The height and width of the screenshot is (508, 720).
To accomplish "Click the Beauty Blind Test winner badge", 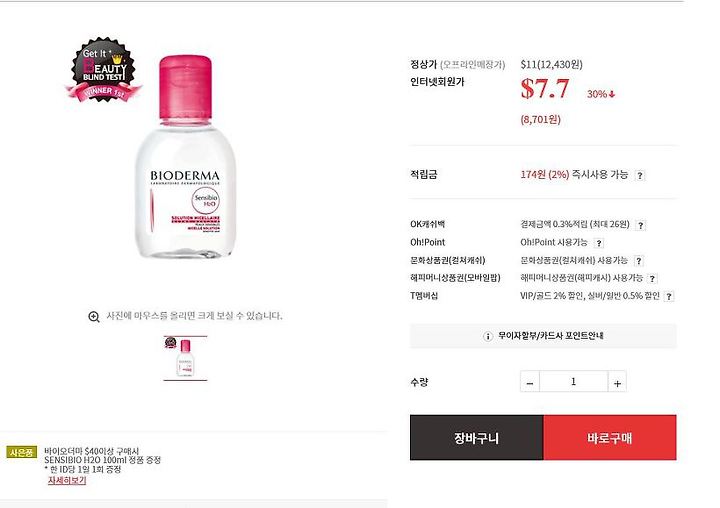I will tap(103, 70).
